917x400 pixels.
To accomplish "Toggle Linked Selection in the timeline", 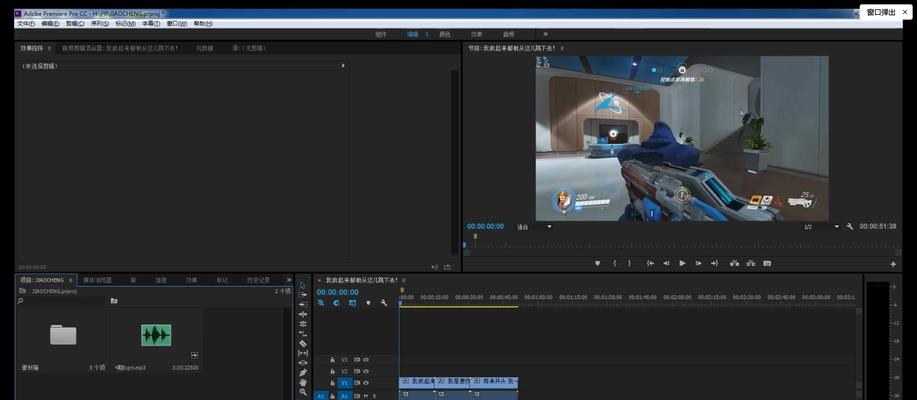I will click(x=352, y=303).
